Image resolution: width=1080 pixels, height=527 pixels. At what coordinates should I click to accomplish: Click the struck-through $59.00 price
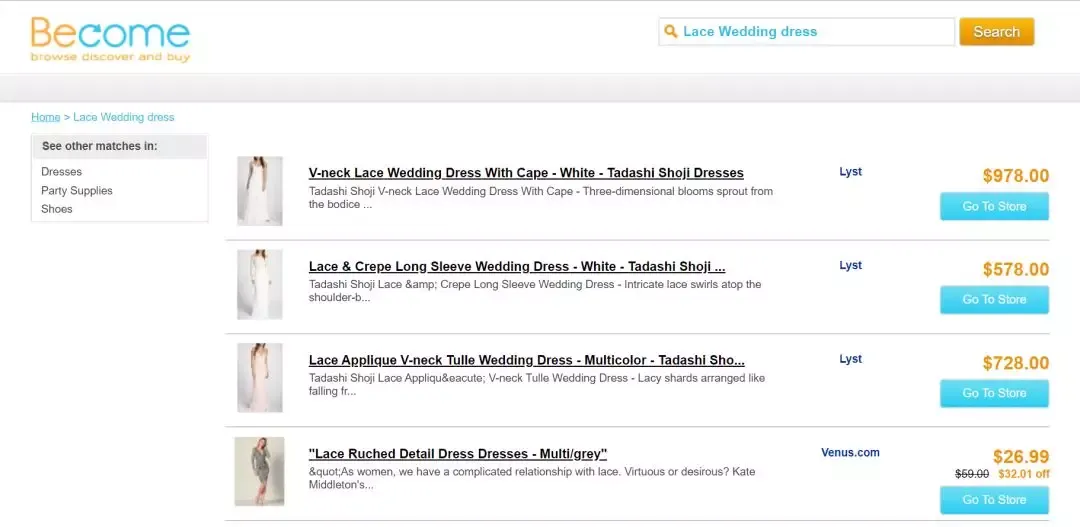pyautogui.click(x=972, y=474)
